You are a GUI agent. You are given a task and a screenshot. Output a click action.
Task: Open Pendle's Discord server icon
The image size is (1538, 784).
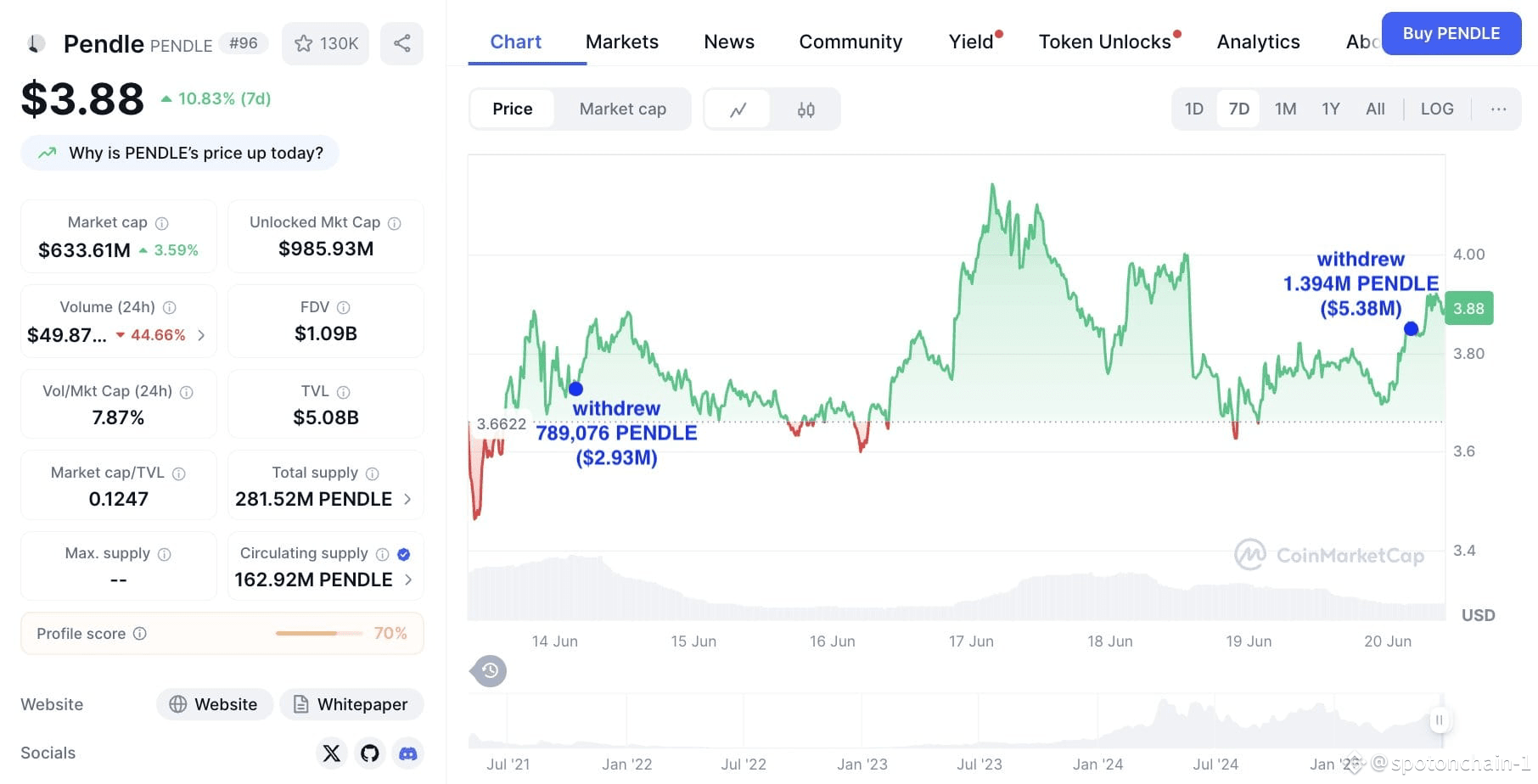point(408,753)
